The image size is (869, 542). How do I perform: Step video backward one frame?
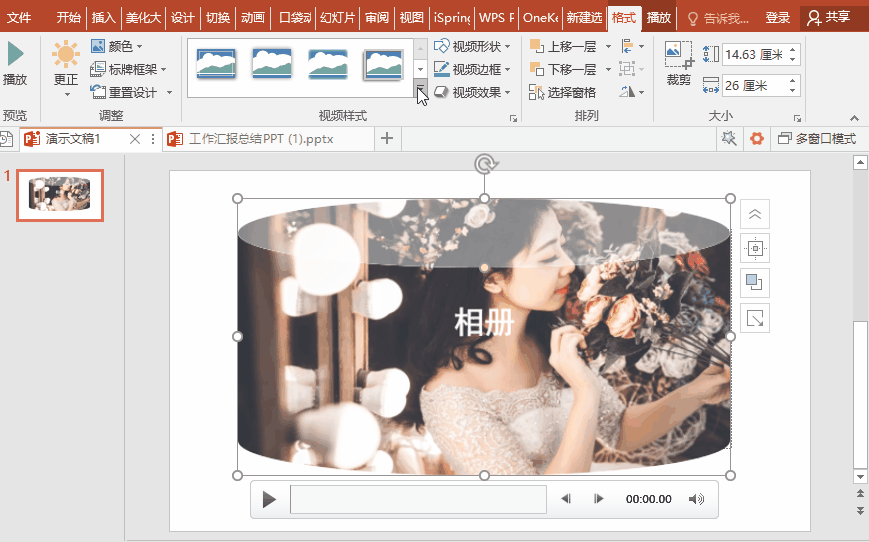click(x=565, y=499)
